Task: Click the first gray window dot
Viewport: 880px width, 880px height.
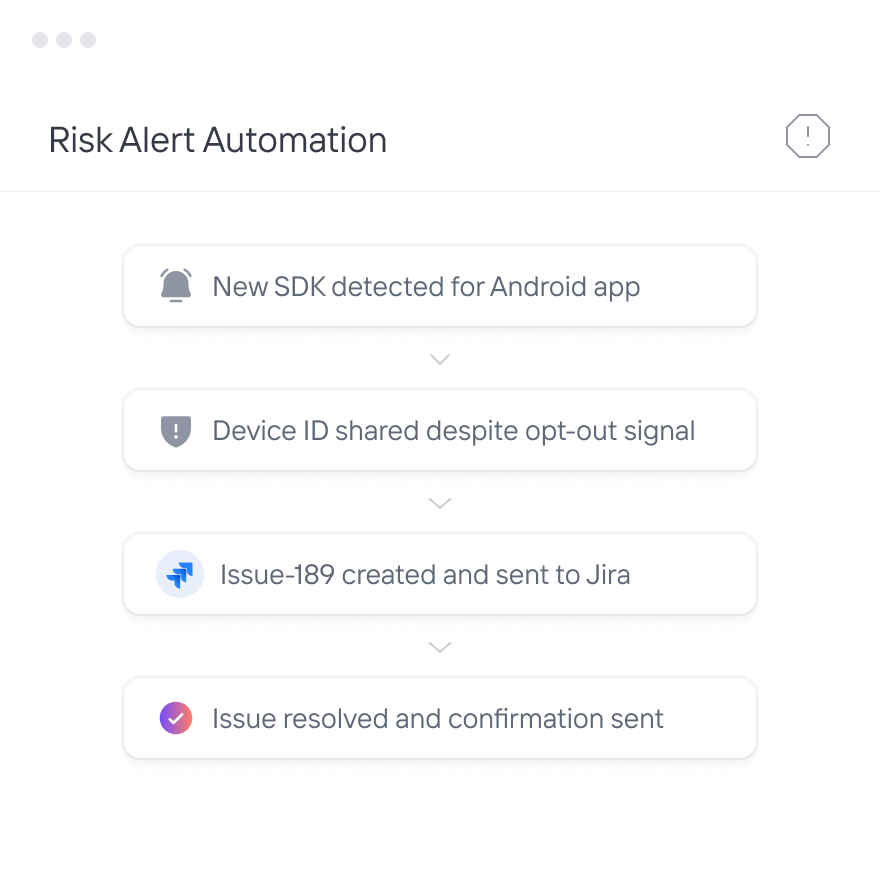Action: tap(40, 40)
